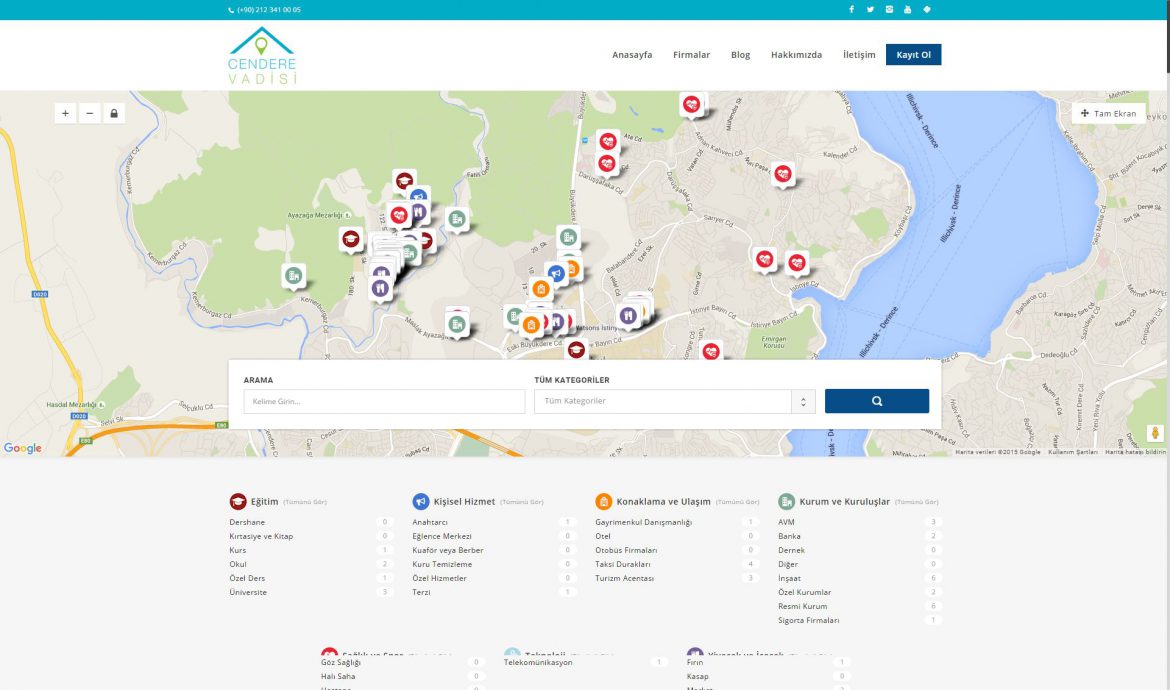The width and height of the screenshot is (1170, 690).
Task: Click the Google Street View pegman icon
Action: (1155, 433)
